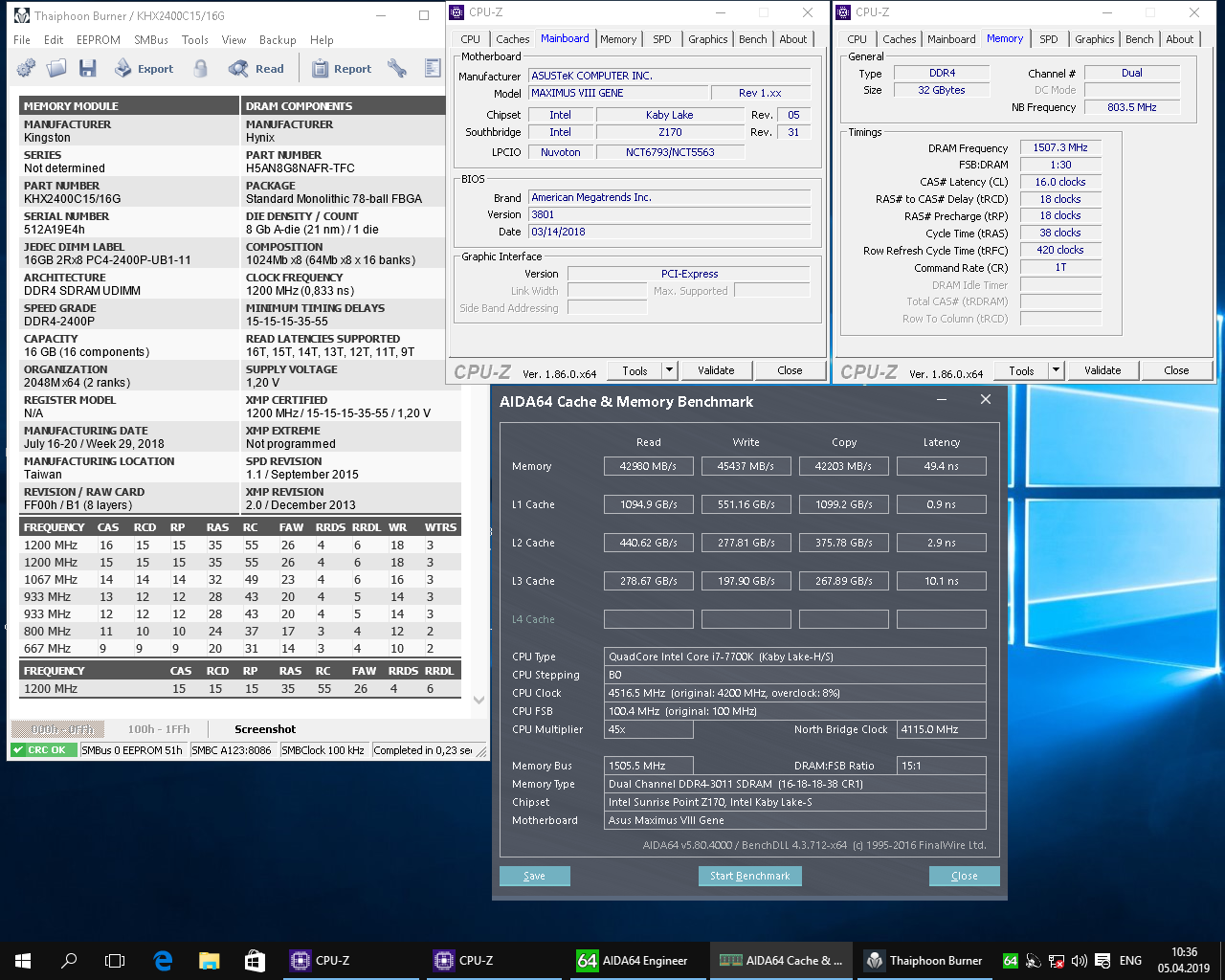Image resolution: width=1225 pixels, height=980 pixels.
Task: Click Validate in the Mainboard CPU-Z window
Action: tap(716, 370)
